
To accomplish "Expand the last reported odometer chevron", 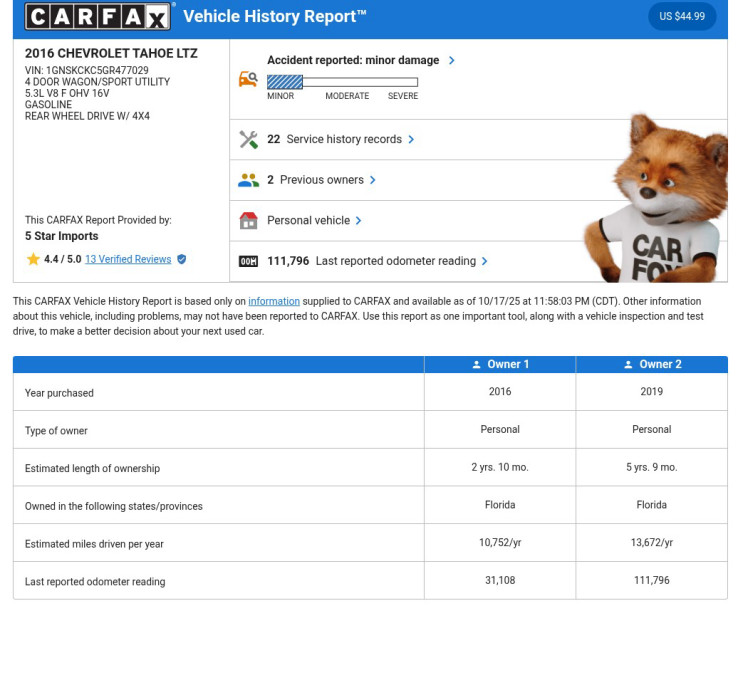I will [x=485, y=261].
